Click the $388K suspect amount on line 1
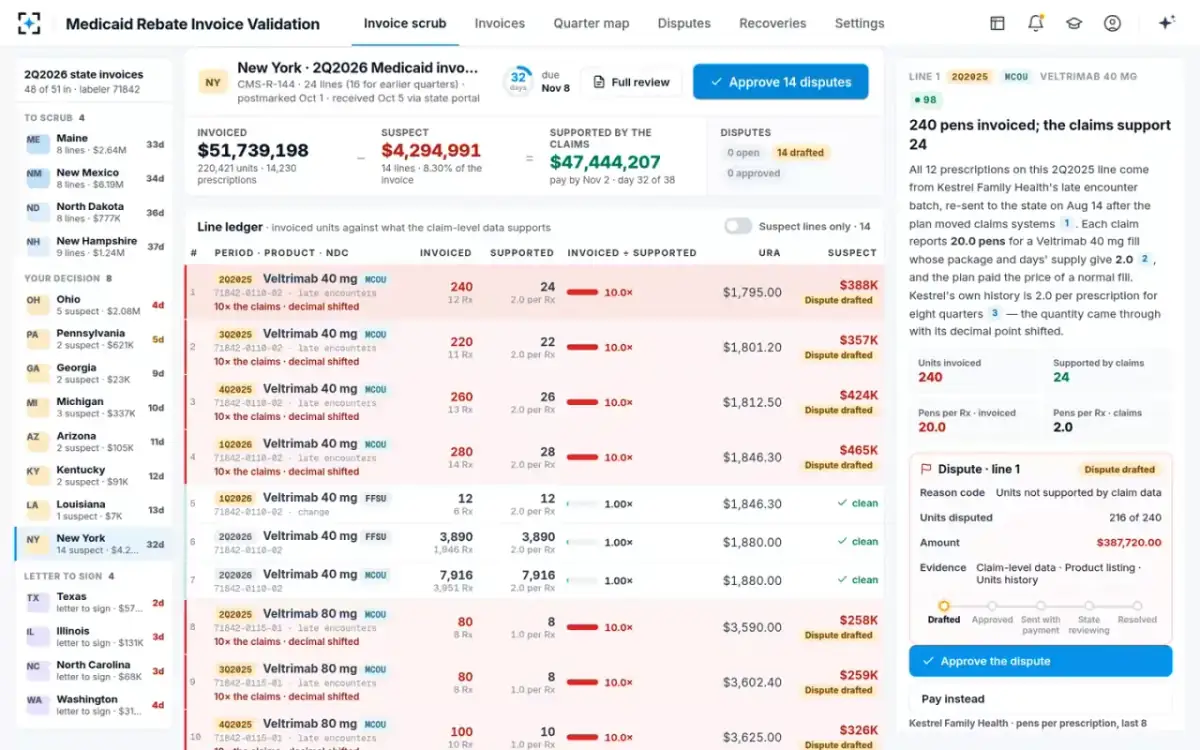1200x750 pixels. pyautogui.click(x=858, y=285)
